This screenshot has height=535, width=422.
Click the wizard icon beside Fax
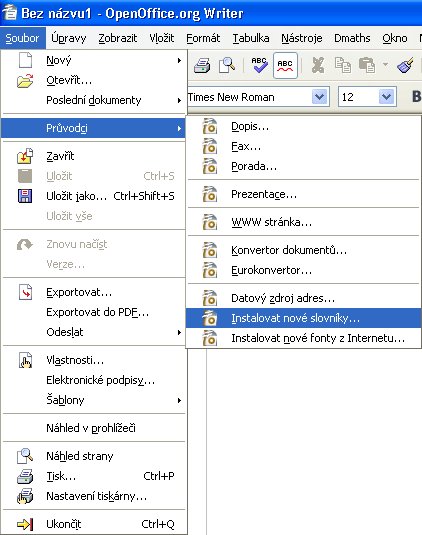209,146
